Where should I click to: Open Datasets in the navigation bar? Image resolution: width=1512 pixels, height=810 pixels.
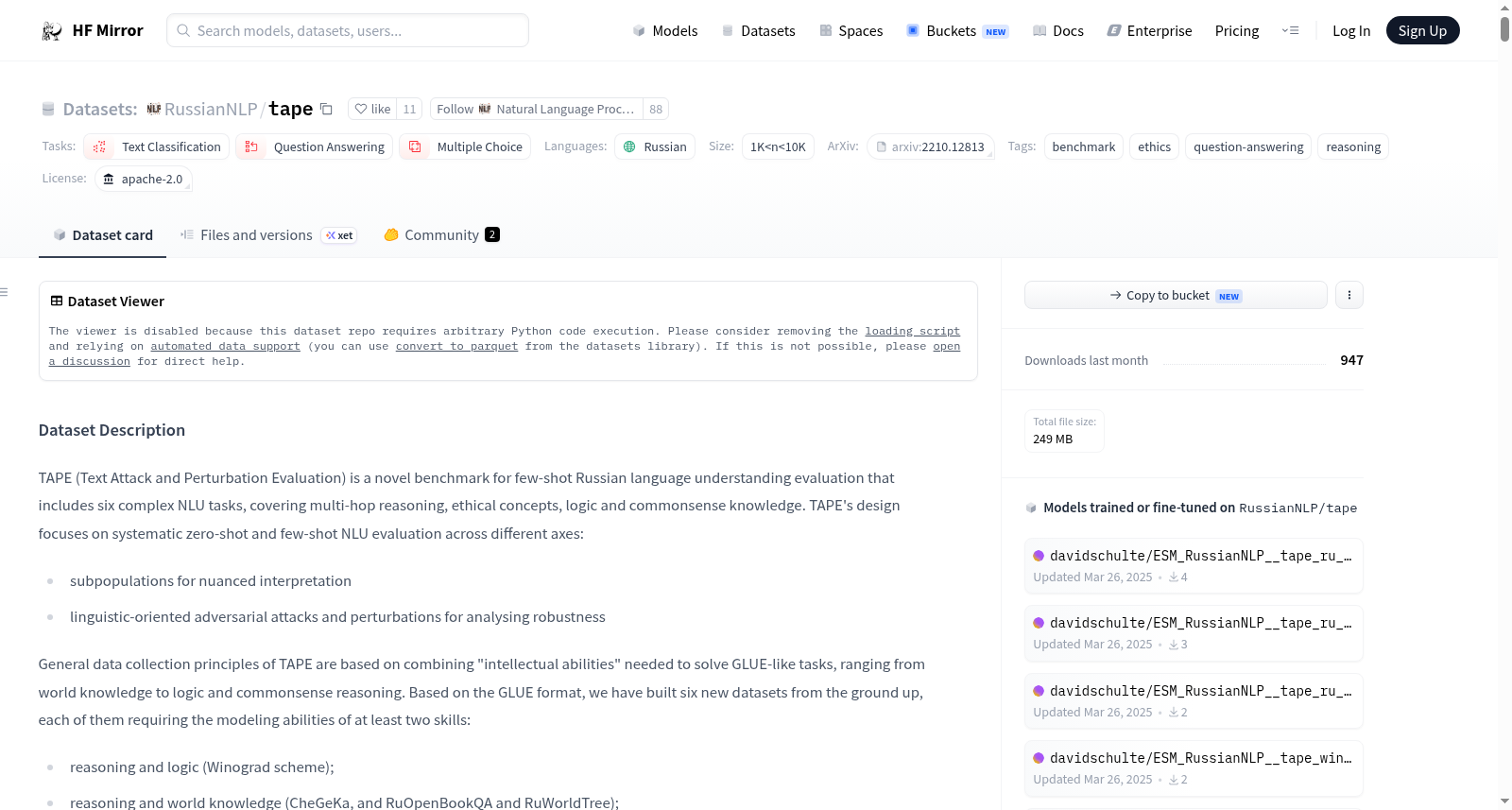pos(758,31)
